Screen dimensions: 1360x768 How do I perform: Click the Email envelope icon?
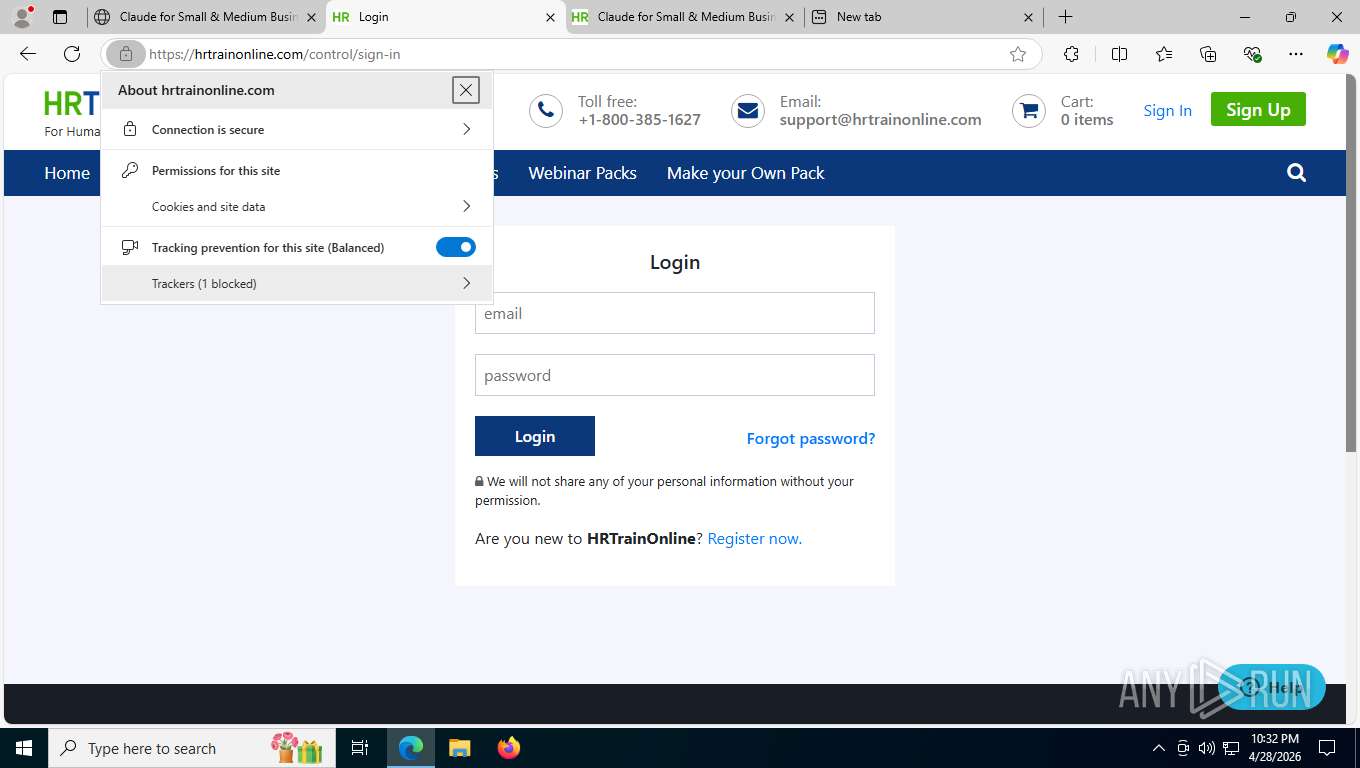coord(748,110)
